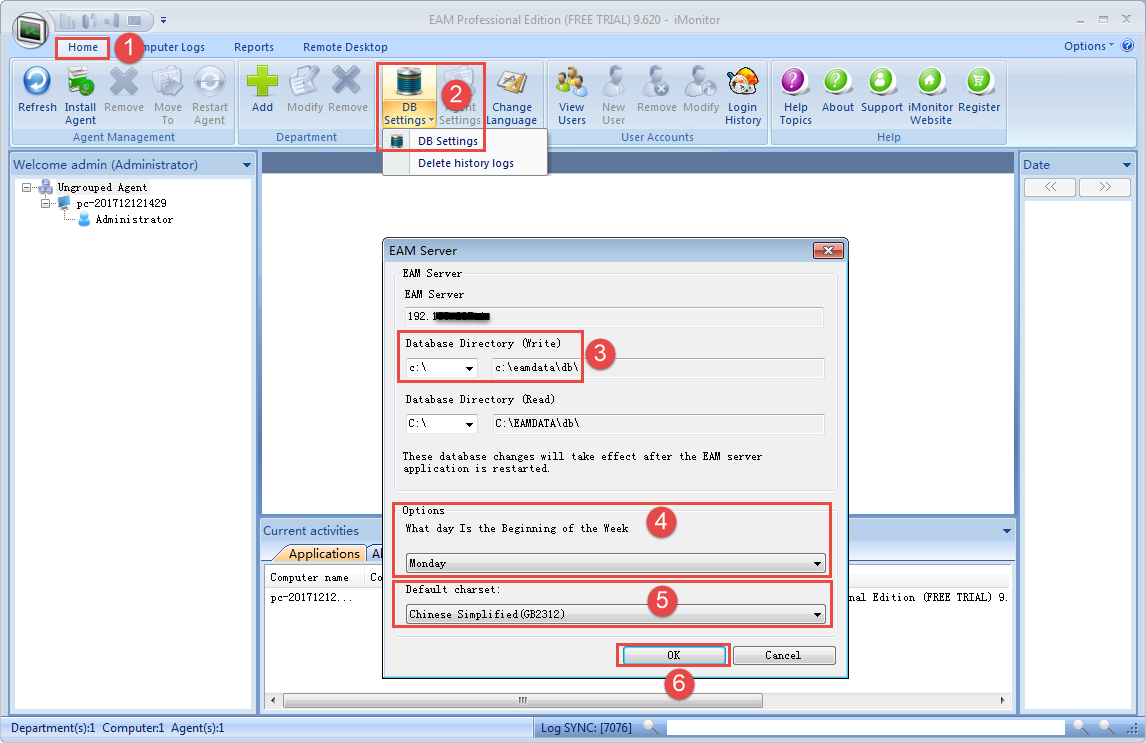Collapse the Ungrouped Agent tree node
The width and height of the screenshot is (1146, 743).
[26, 188]
